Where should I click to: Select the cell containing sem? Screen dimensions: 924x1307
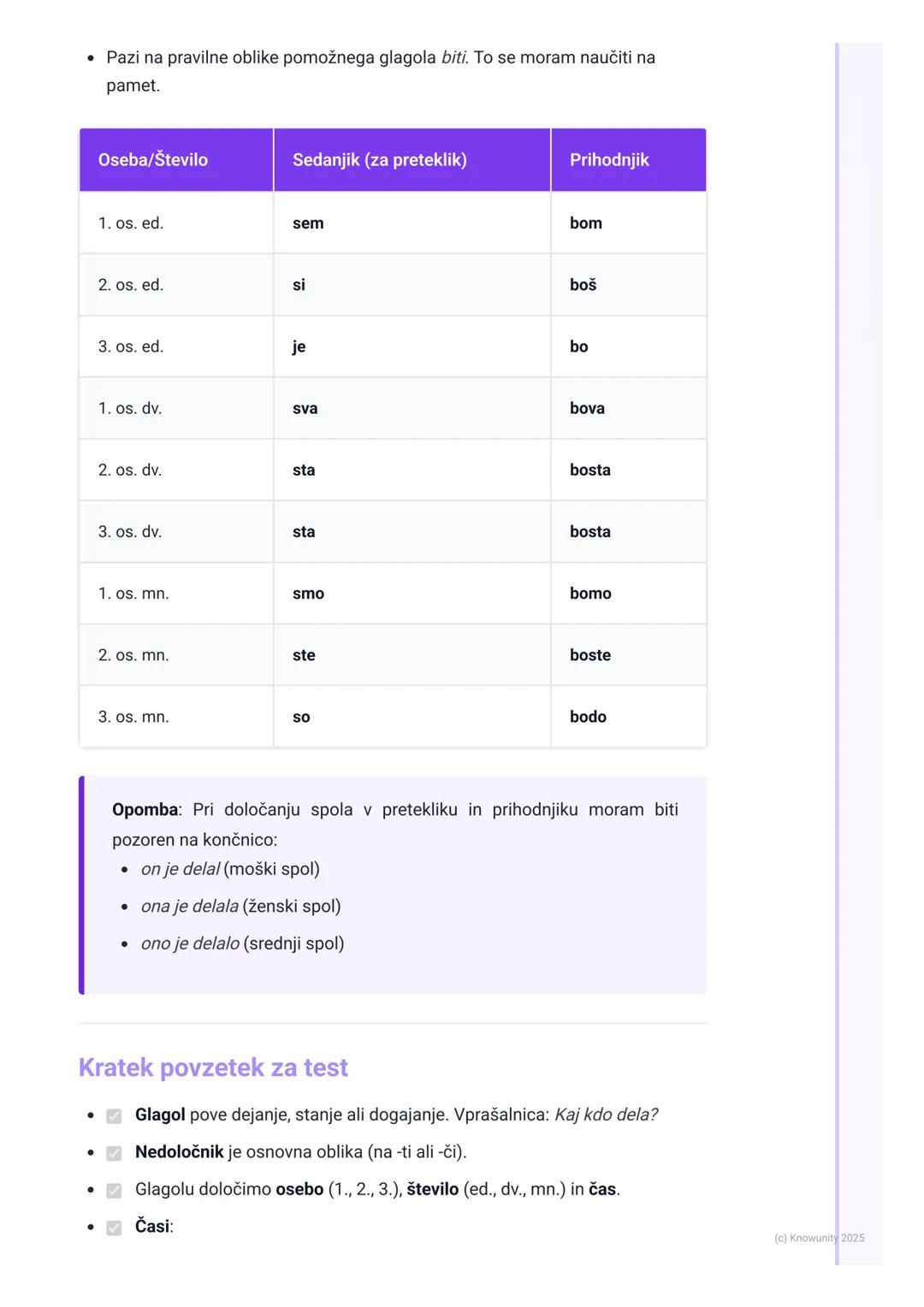click(308, 223)
